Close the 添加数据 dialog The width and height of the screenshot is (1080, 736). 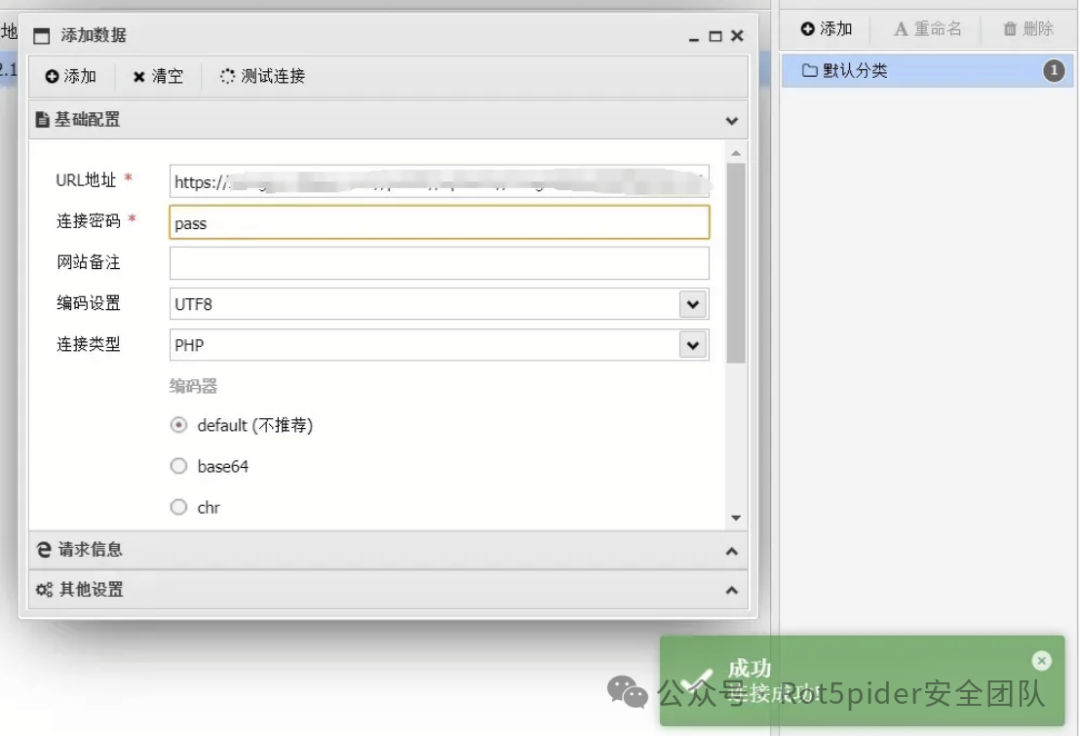point(737,35)
